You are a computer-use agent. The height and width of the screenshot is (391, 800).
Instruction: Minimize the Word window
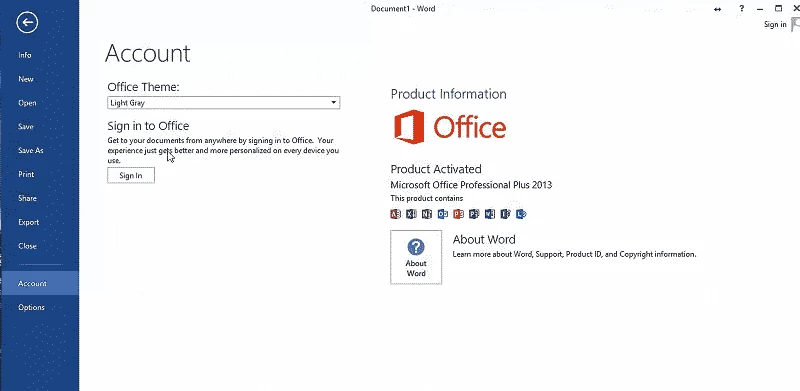760,9
